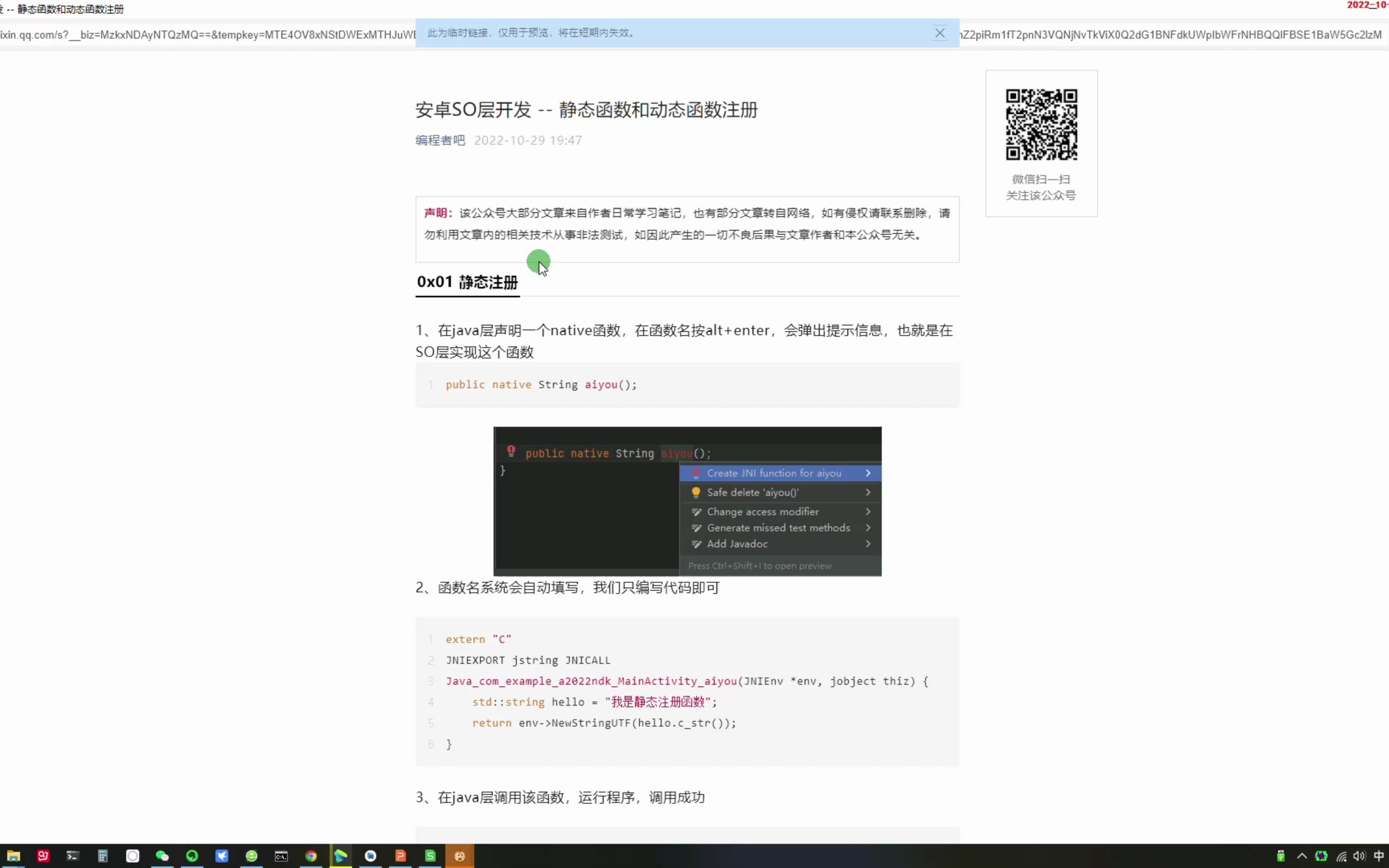The width and height of the screenshot is (1389, 868).
Task: Click the 'JNIEXPORT jstring JNICALL' code line
Action: (x=528, y=660)
